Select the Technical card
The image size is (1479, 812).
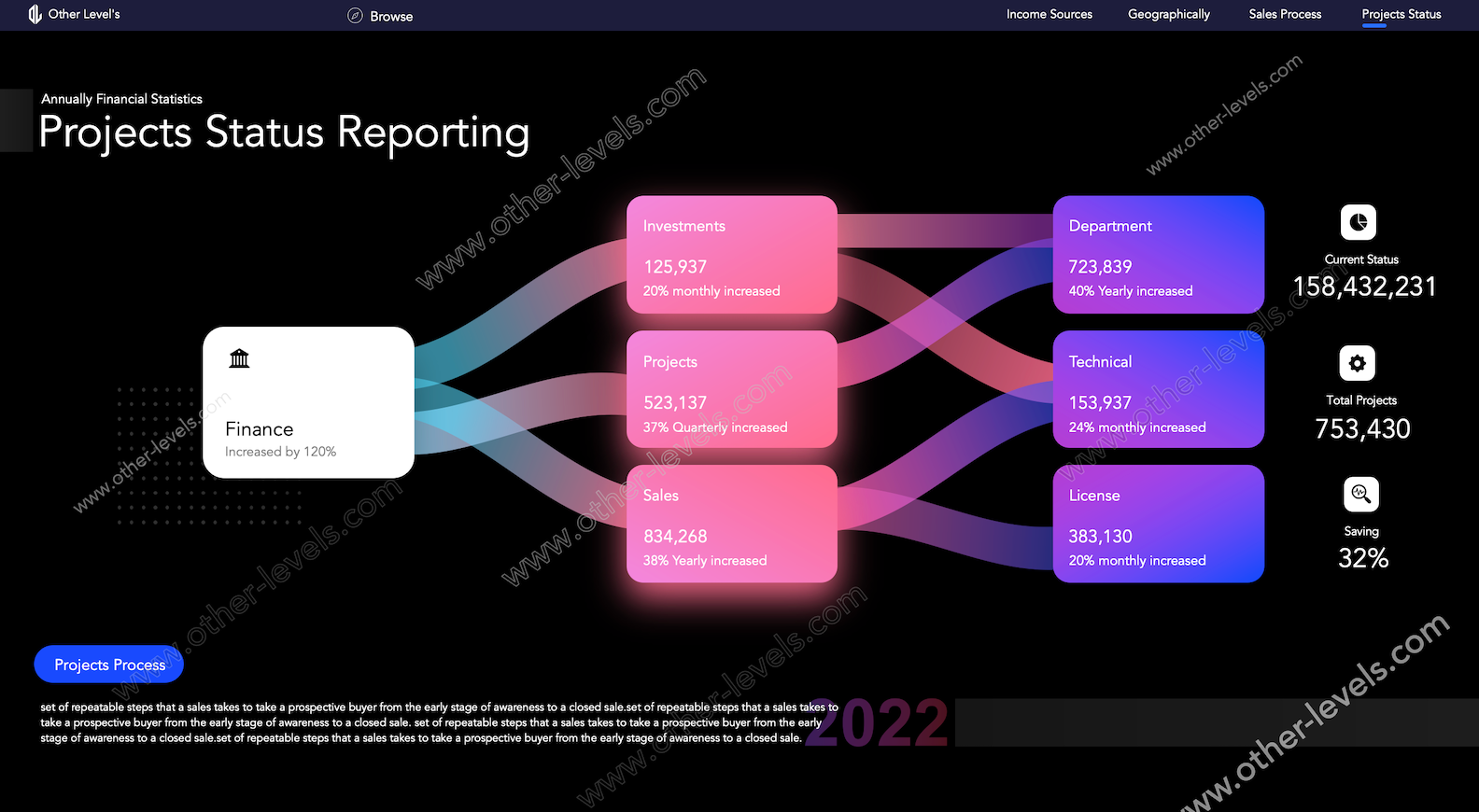tap(1159, 389)
